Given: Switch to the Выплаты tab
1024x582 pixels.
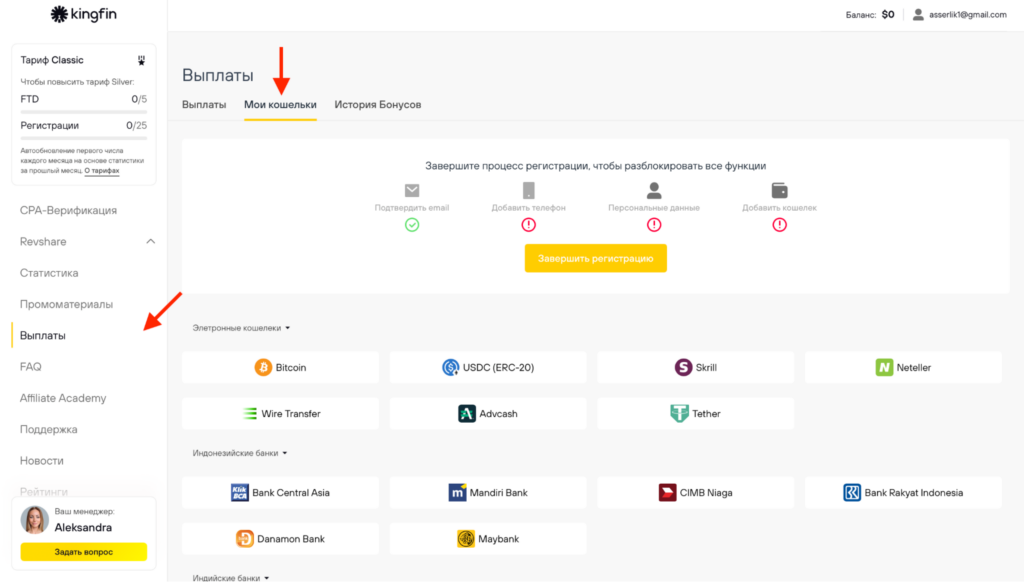Looking at the screenshot, I should [204, 105].
